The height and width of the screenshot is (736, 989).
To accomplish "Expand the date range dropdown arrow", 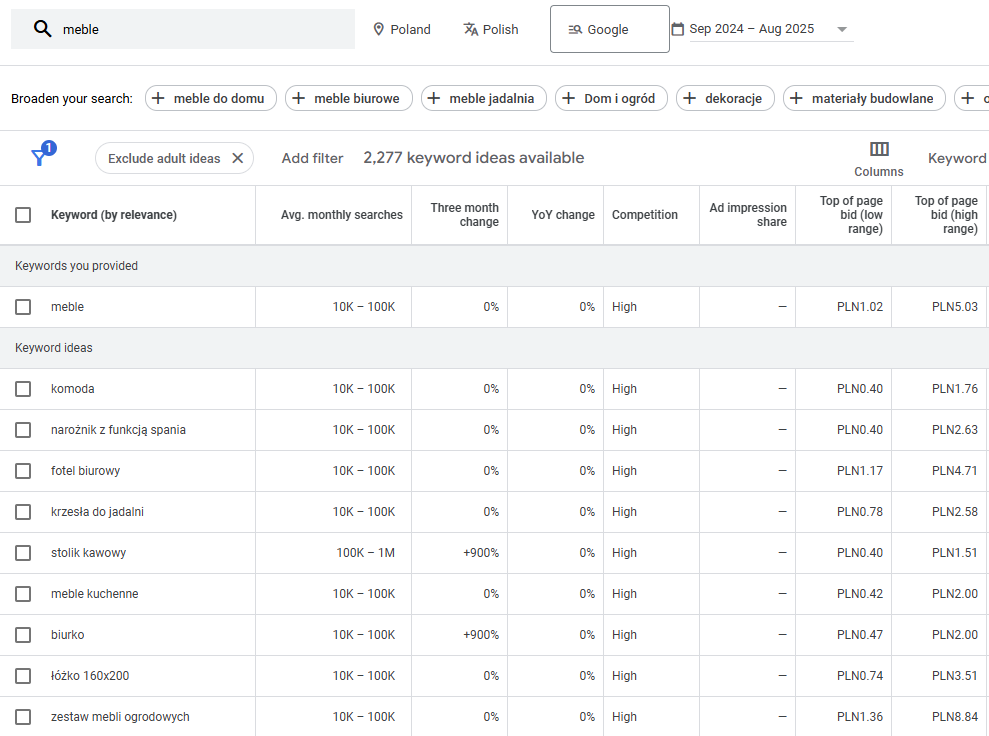I will coord(841,29).
